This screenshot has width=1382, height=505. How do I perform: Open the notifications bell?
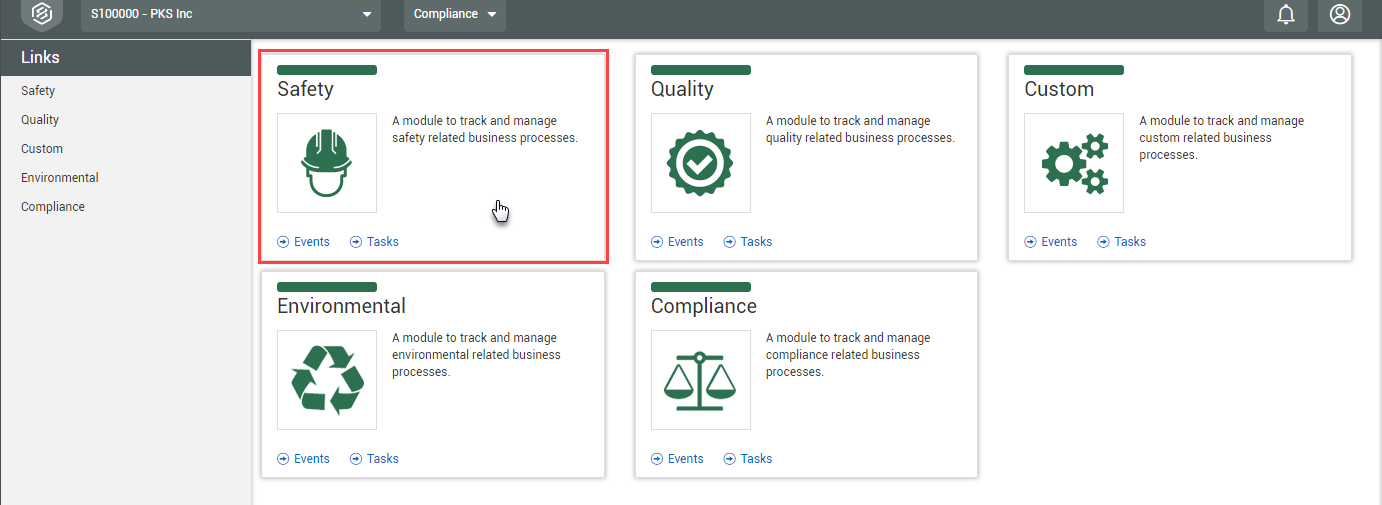coord(1286,14)
